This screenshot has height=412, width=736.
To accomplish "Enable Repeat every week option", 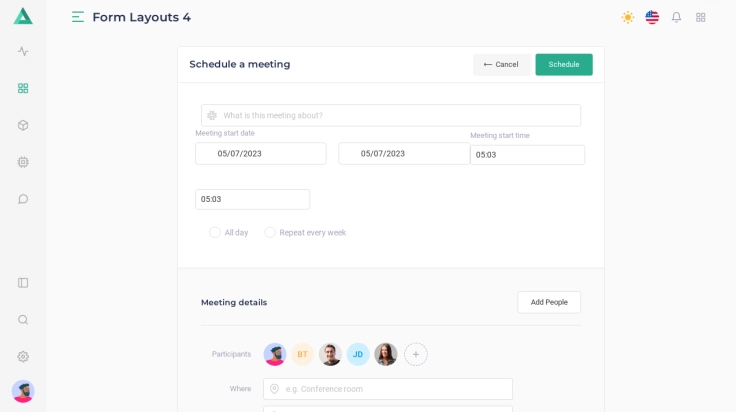I will pyautogui.click(x=270, y=232).
